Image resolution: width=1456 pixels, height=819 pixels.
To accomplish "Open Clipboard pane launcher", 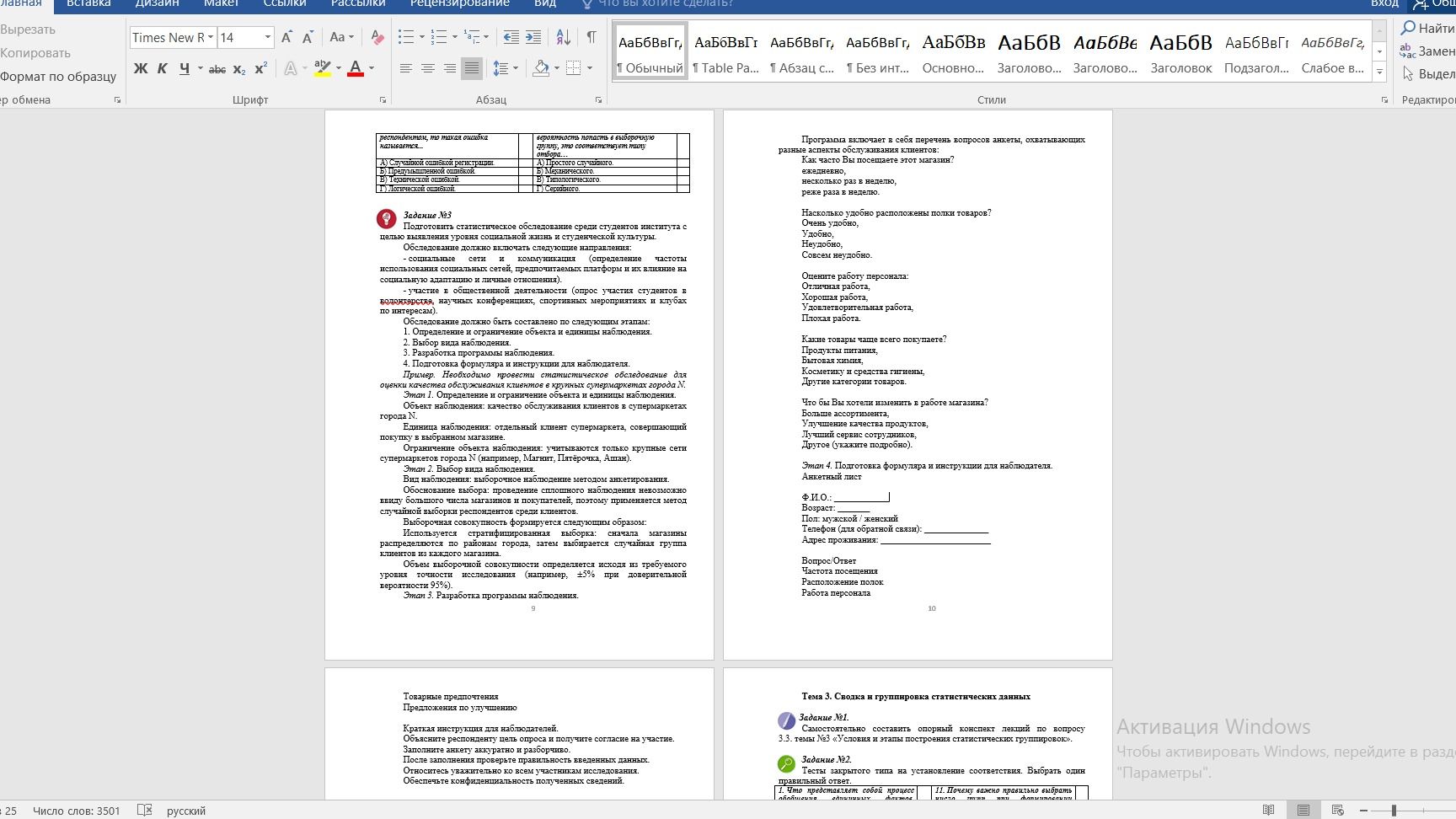I will (117, 100).
